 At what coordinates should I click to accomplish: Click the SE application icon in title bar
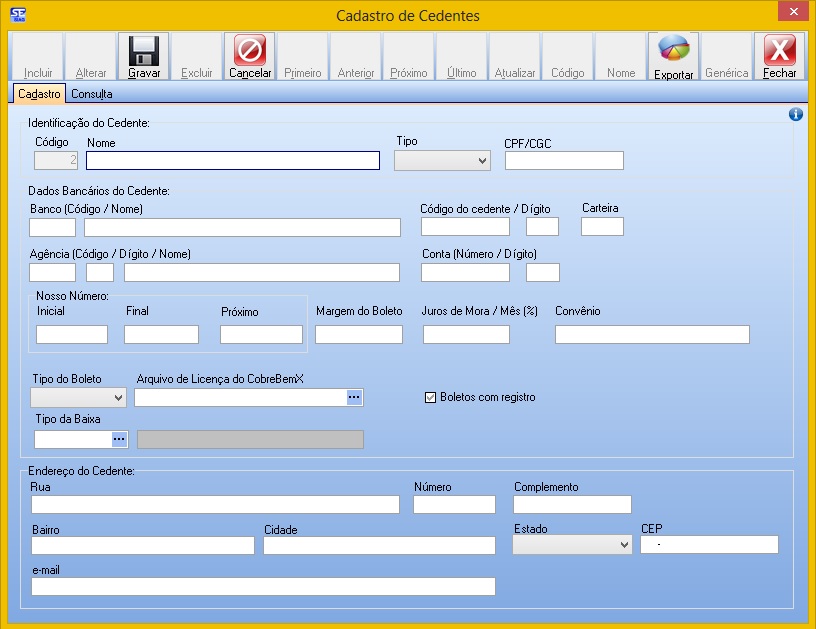tap(17, 15)
